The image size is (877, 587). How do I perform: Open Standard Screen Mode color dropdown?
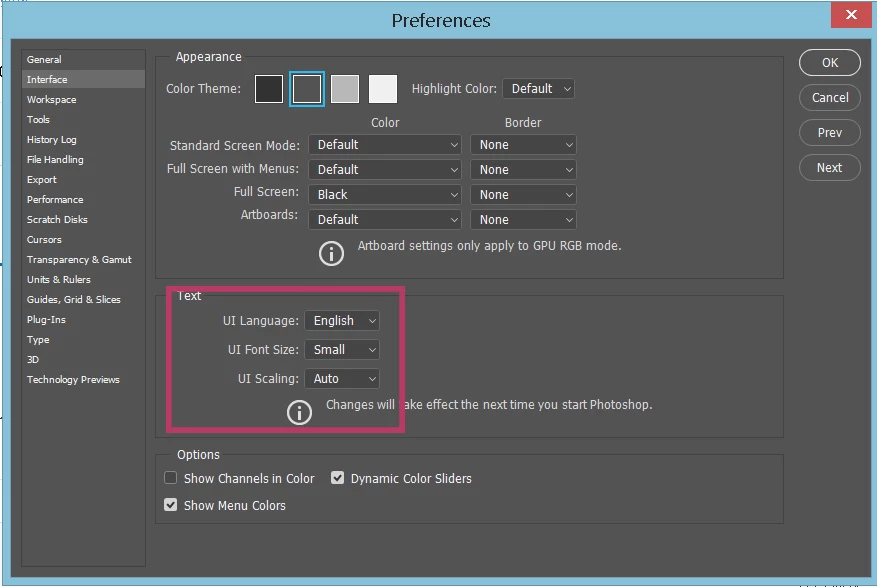click(x=385, y=145)
